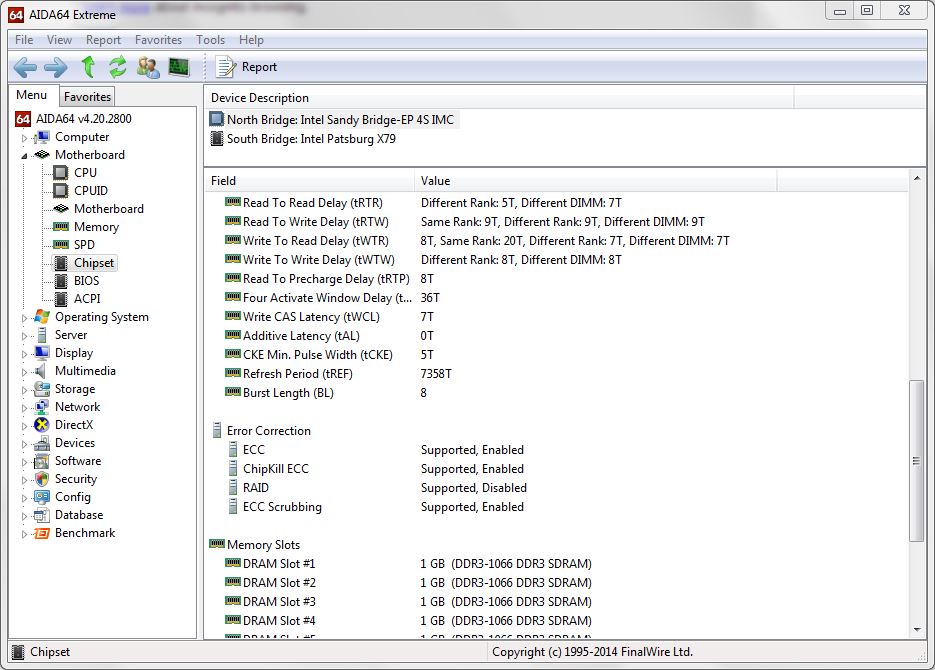Click the Security shield icon
This screenshot has height=670, width=935.
(42, 479)
